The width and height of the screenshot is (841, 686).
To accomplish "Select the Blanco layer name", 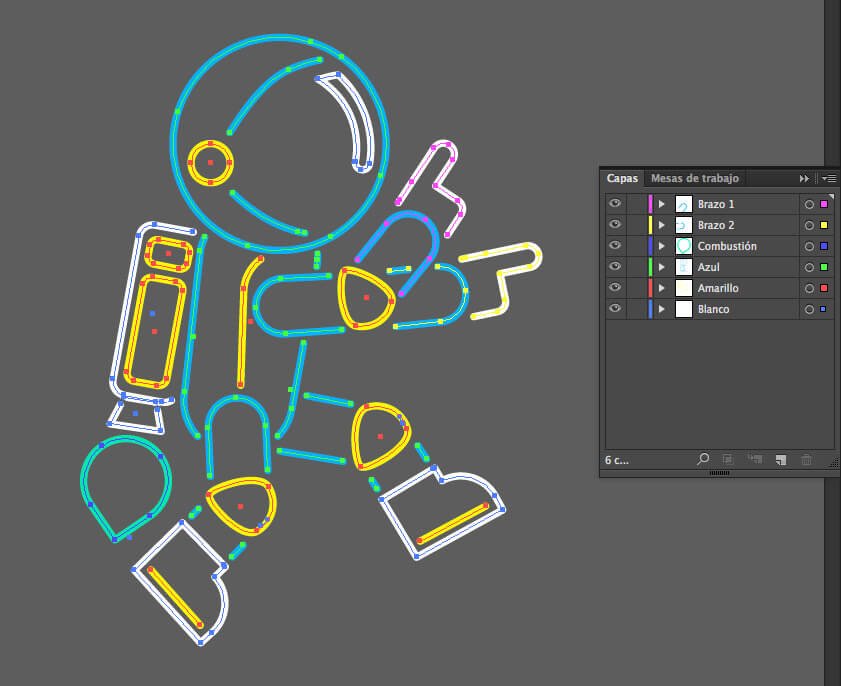I will pos(713,309).
